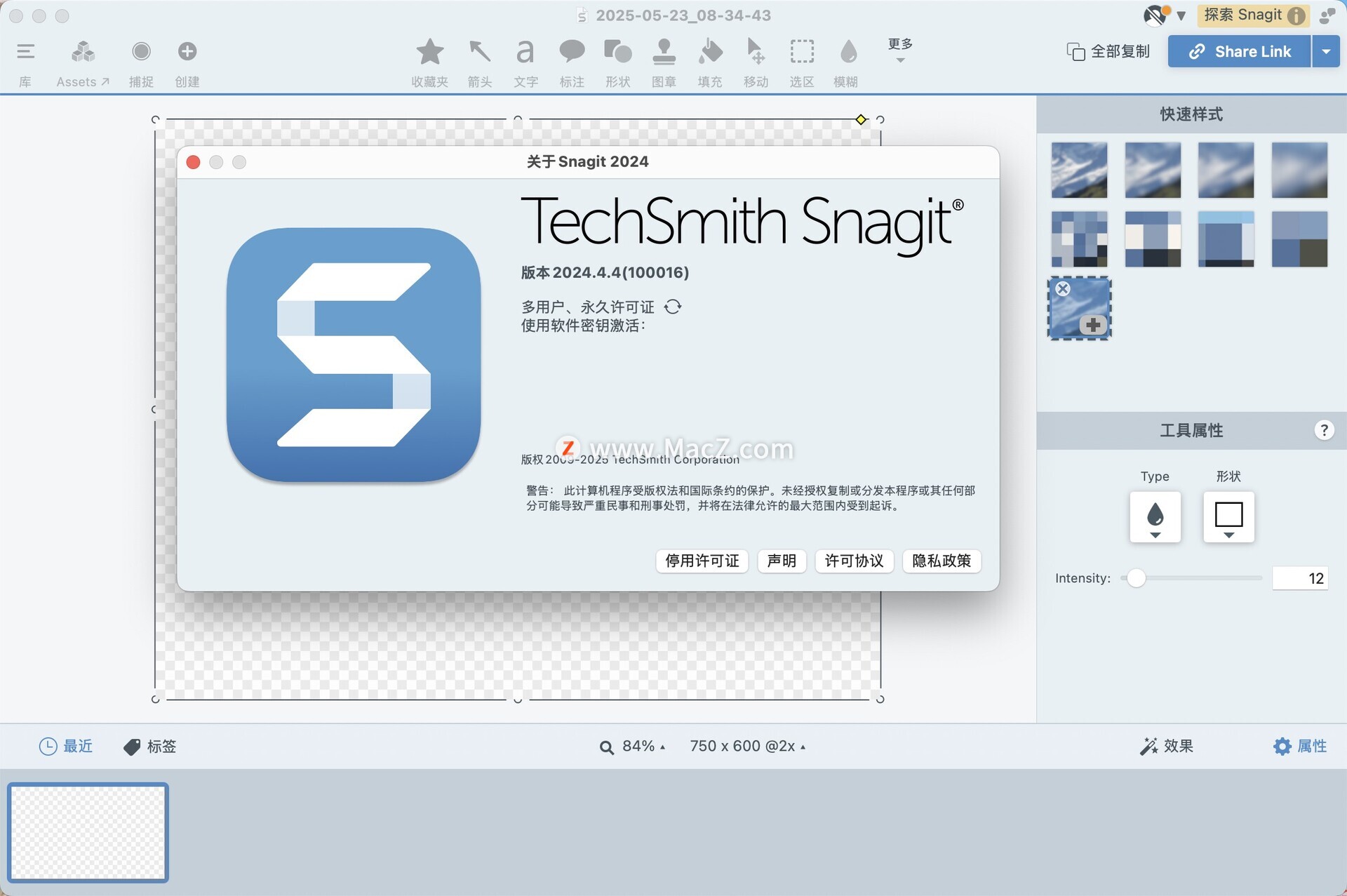Open the Share Link dropdown arrow
This screenshot has height=896, width=1347.
(1326, 51)
